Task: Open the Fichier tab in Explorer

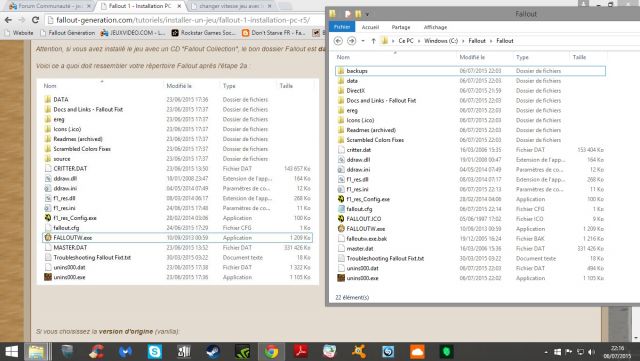Action: pyautogui.click(x=342, y=27)
